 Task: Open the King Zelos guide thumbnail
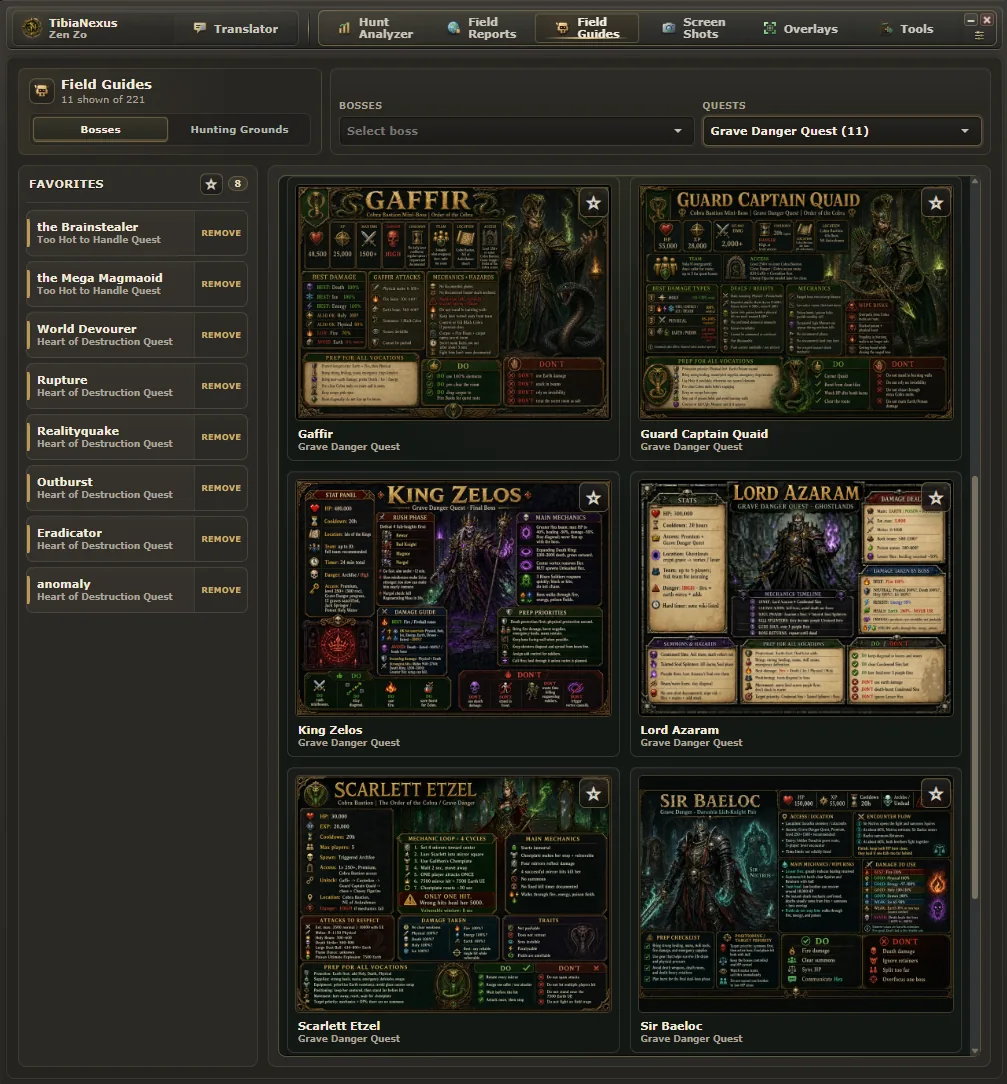[453, 598]
